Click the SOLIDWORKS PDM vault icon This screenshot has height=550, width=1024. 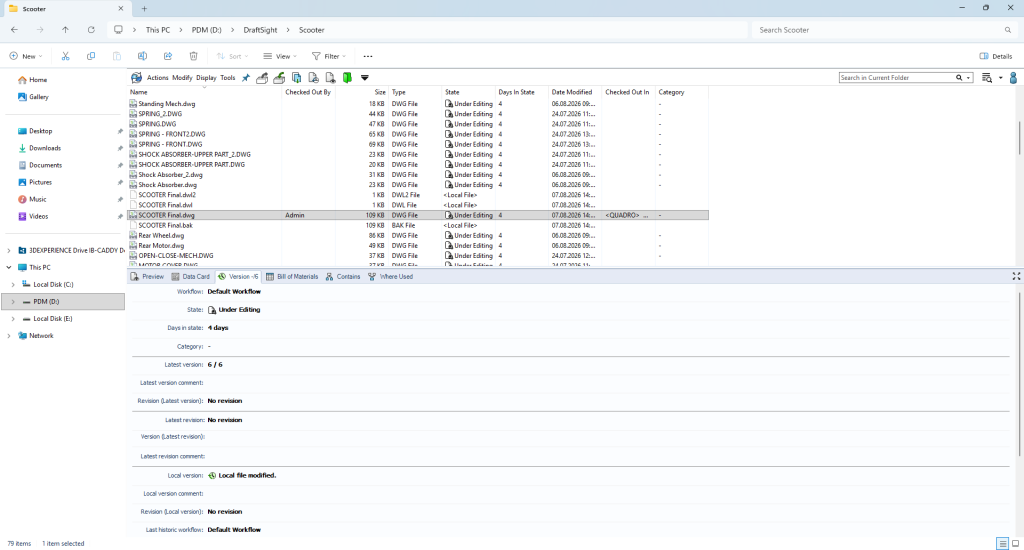point(136,78)
